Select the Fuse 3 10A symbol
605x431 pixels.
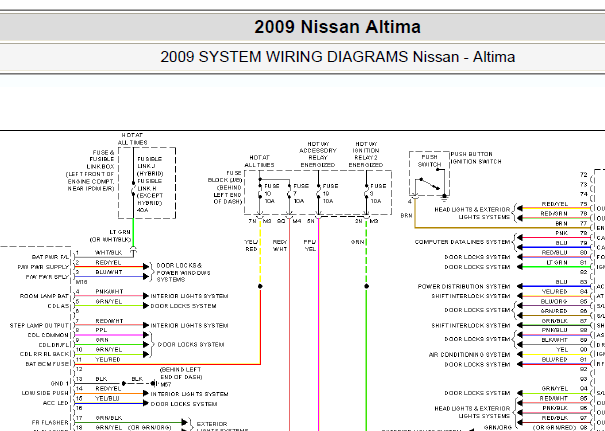[366, 193]
